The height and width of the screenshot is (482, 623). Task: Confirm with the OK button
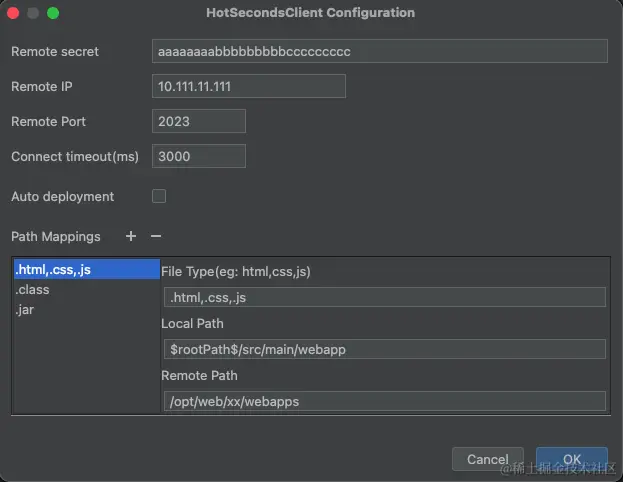571,459
